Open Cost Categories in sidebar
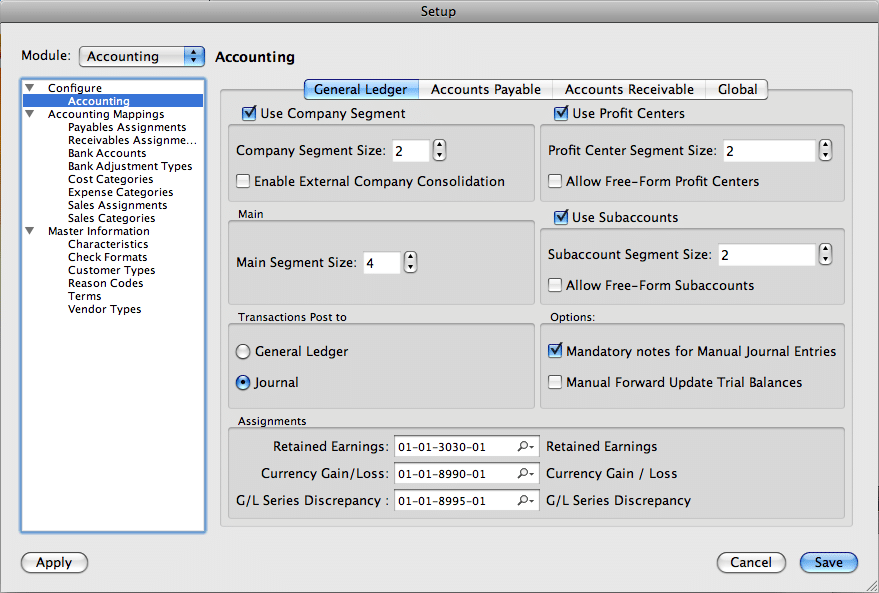 110,179
